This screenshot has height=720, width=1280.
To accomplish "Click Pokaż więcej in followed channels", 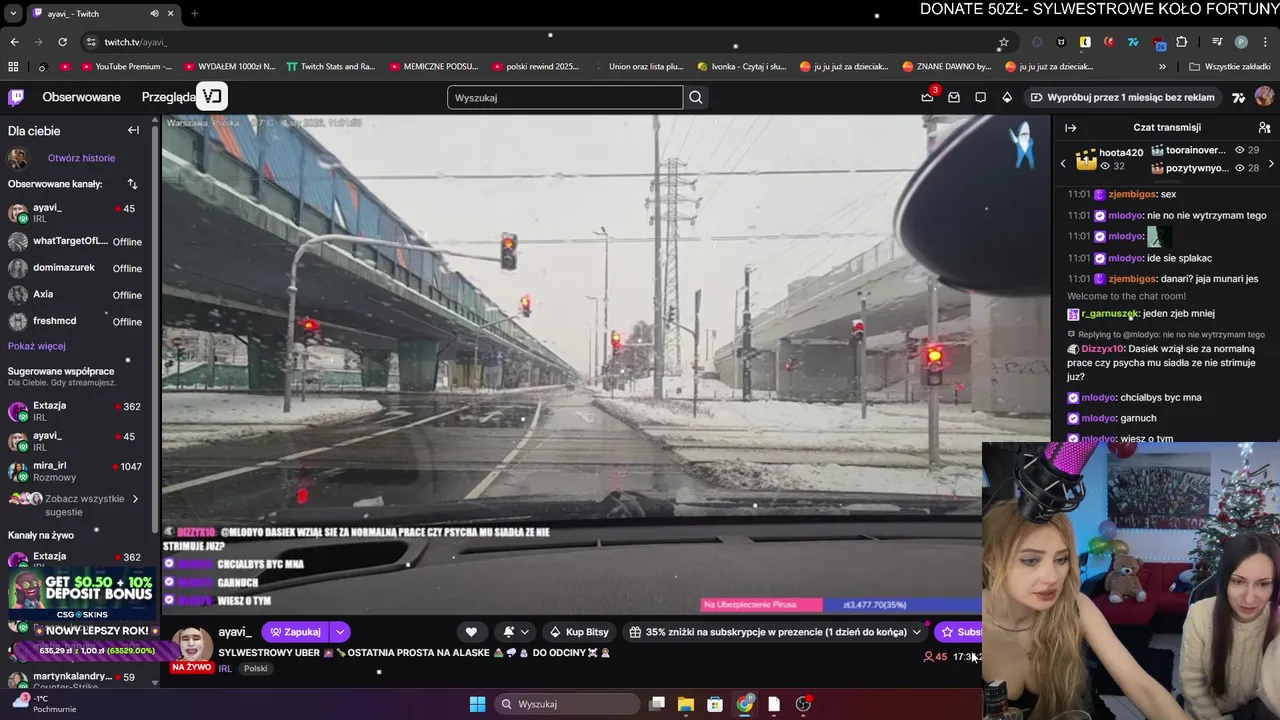I will point(37,346).
